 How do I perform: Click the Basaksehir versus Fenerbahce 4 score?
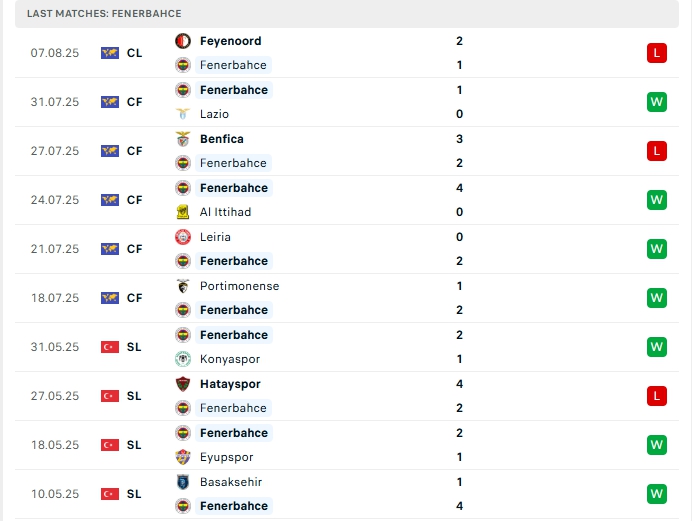459,506
